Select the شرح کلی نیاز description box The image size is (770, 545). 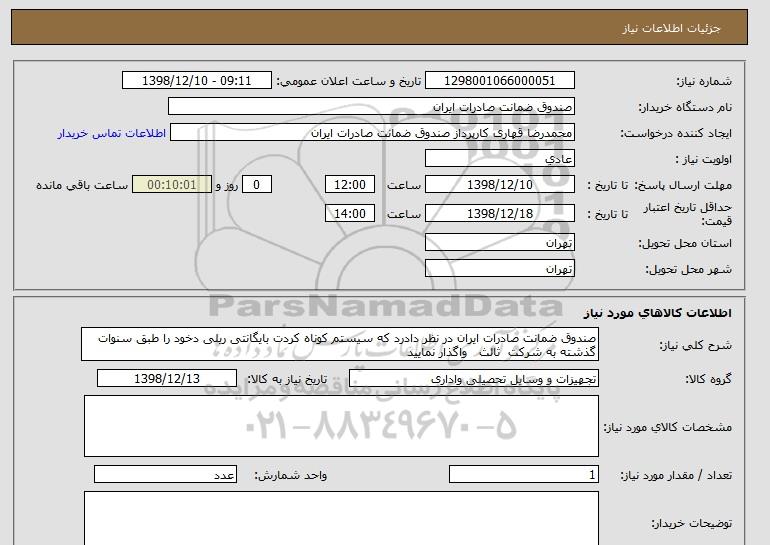(340, 345)
